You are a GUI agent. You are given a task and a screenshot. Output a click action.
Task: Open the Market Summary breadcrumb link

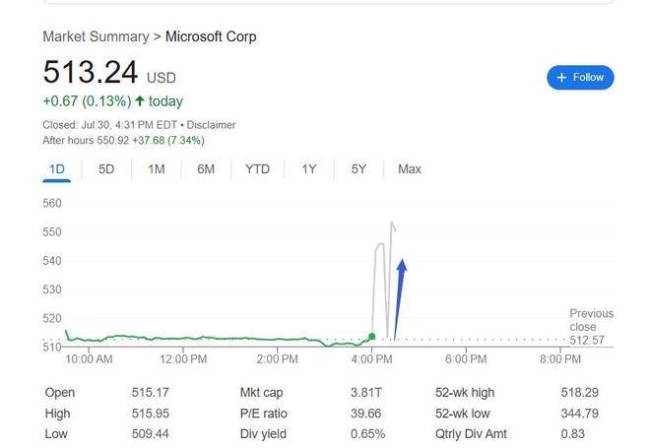96,36
